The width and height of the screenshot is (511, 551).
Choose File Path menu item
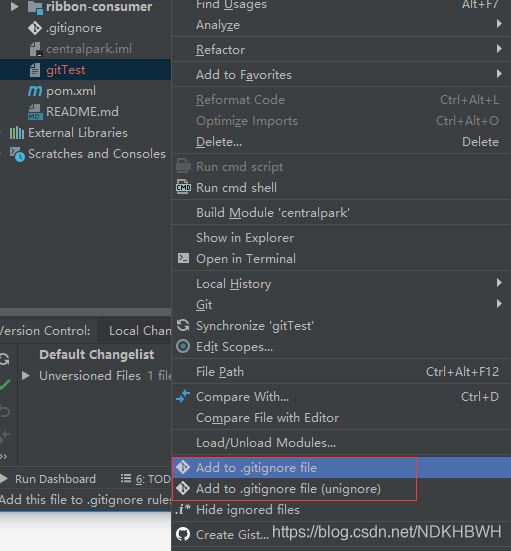coord(341,372)
